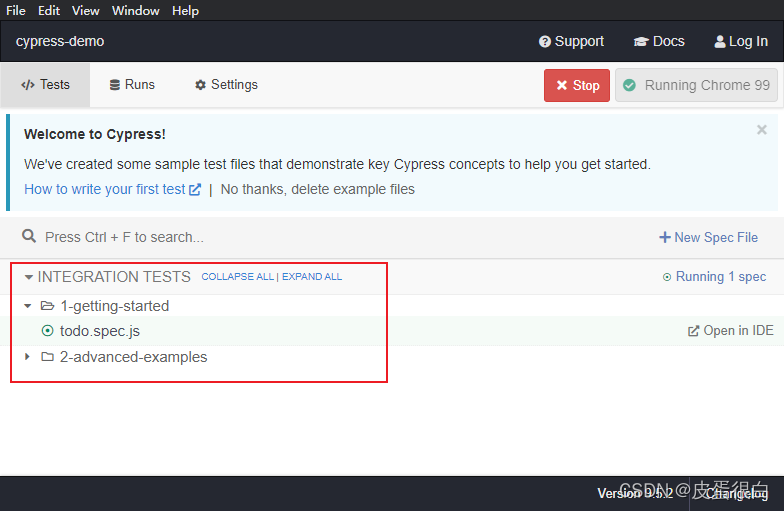Click the cypress-demo project name
Screen dimensions: 784x511
point(60,41)
